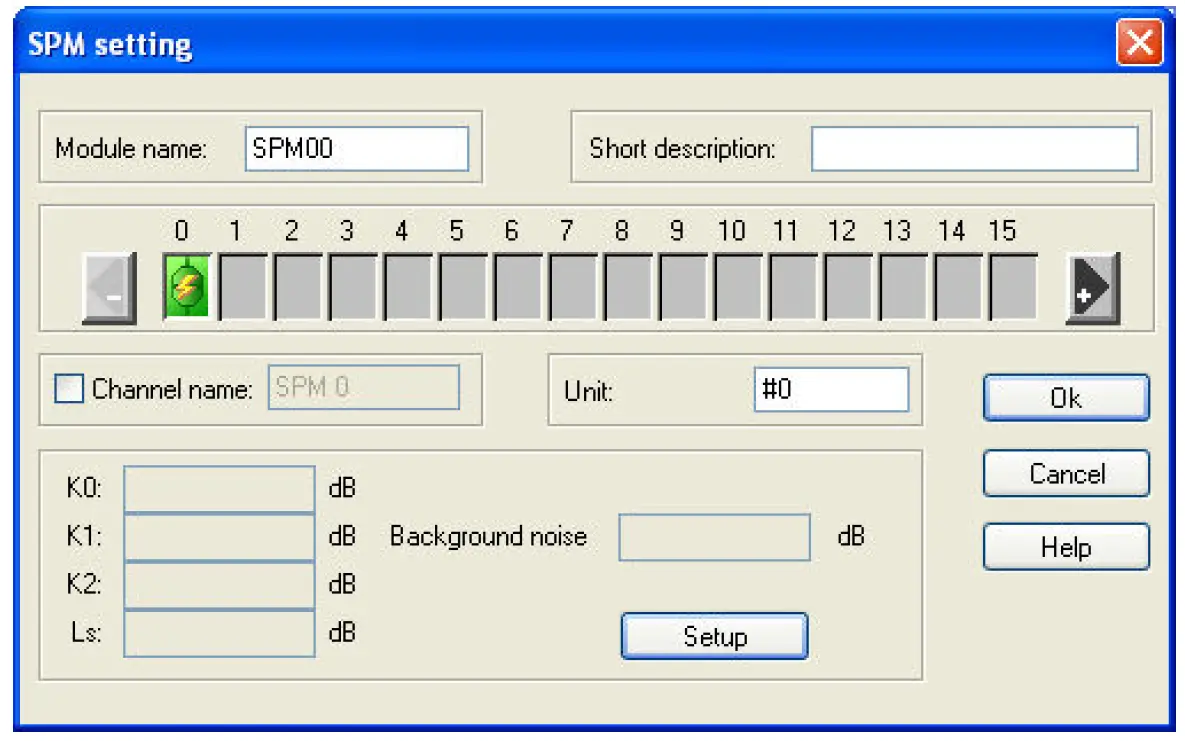Click the Unit field showing #0

[831, 389]
